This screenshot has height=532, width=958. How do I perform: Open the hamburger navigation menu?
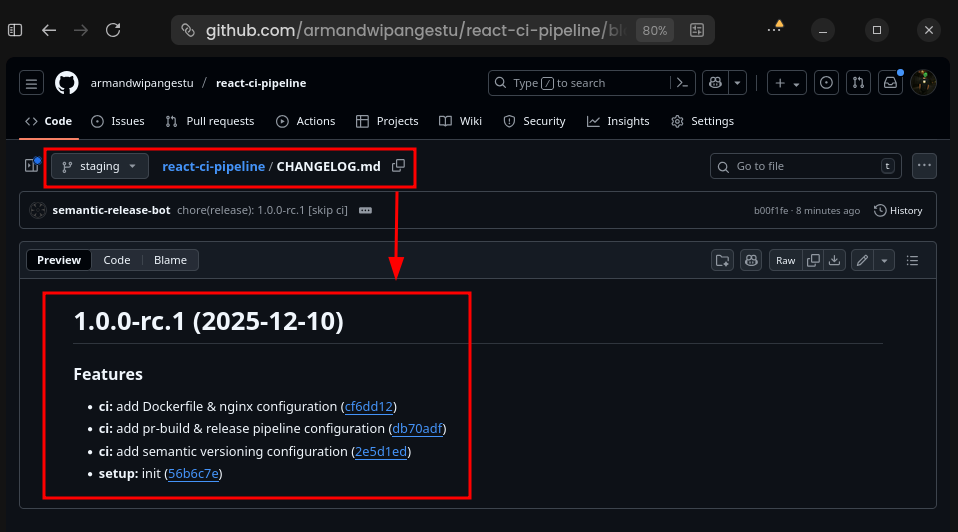click(31, 83)
